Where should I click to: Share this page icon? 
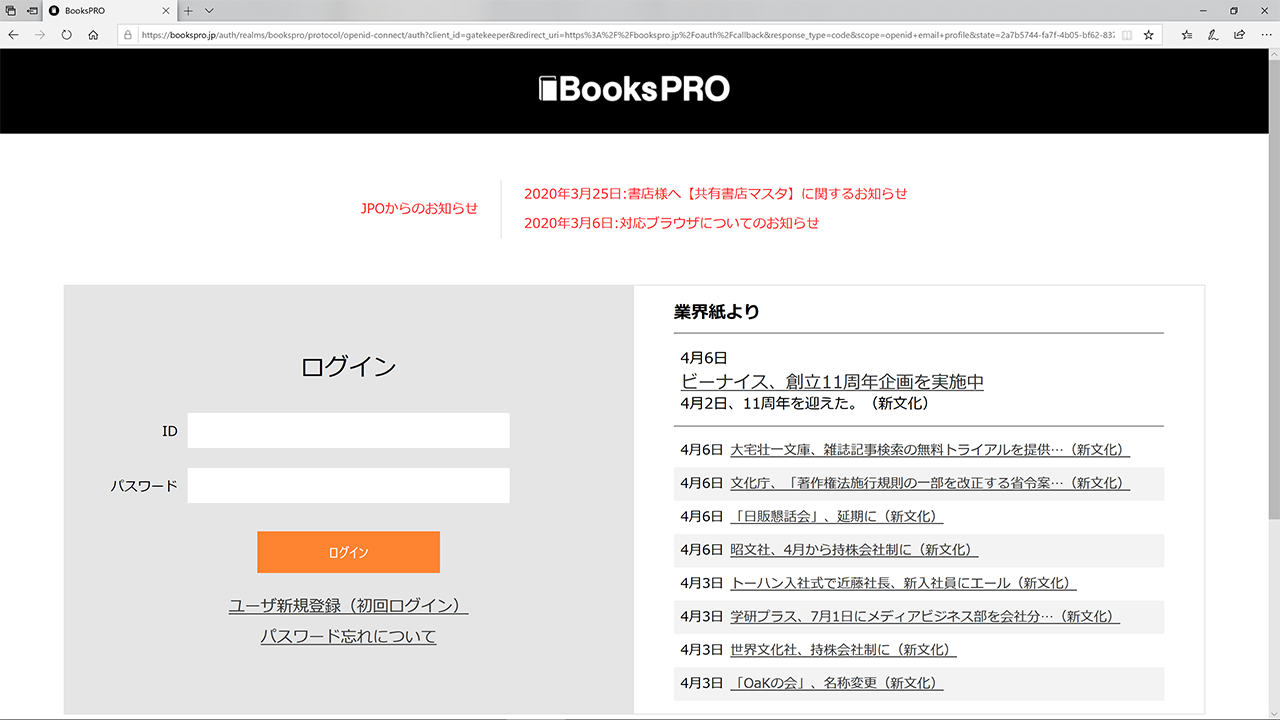1239,34
